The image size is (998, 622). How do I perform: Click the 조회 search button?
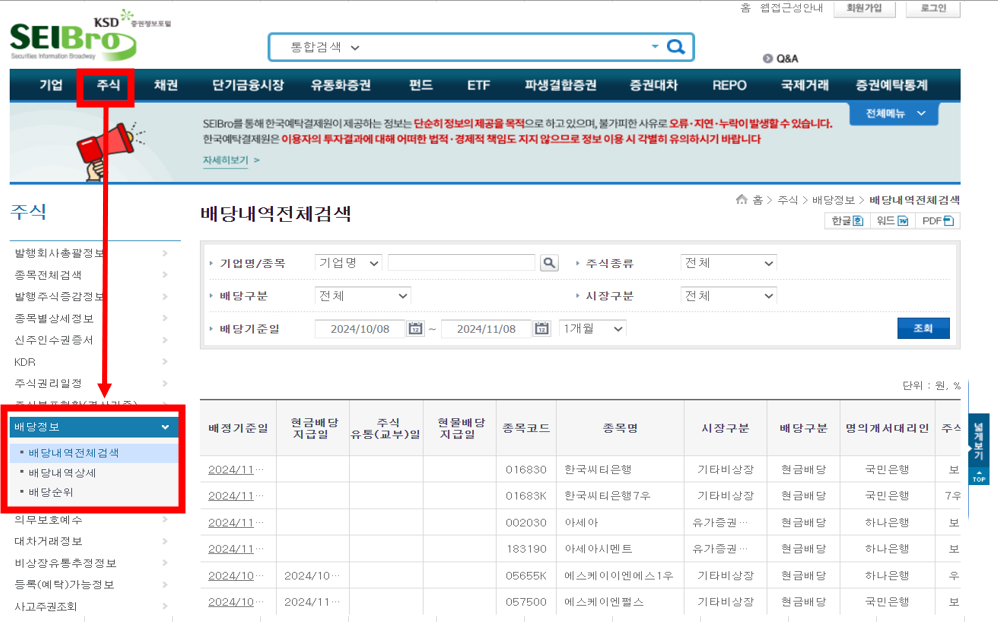click(x=923, y=329)
